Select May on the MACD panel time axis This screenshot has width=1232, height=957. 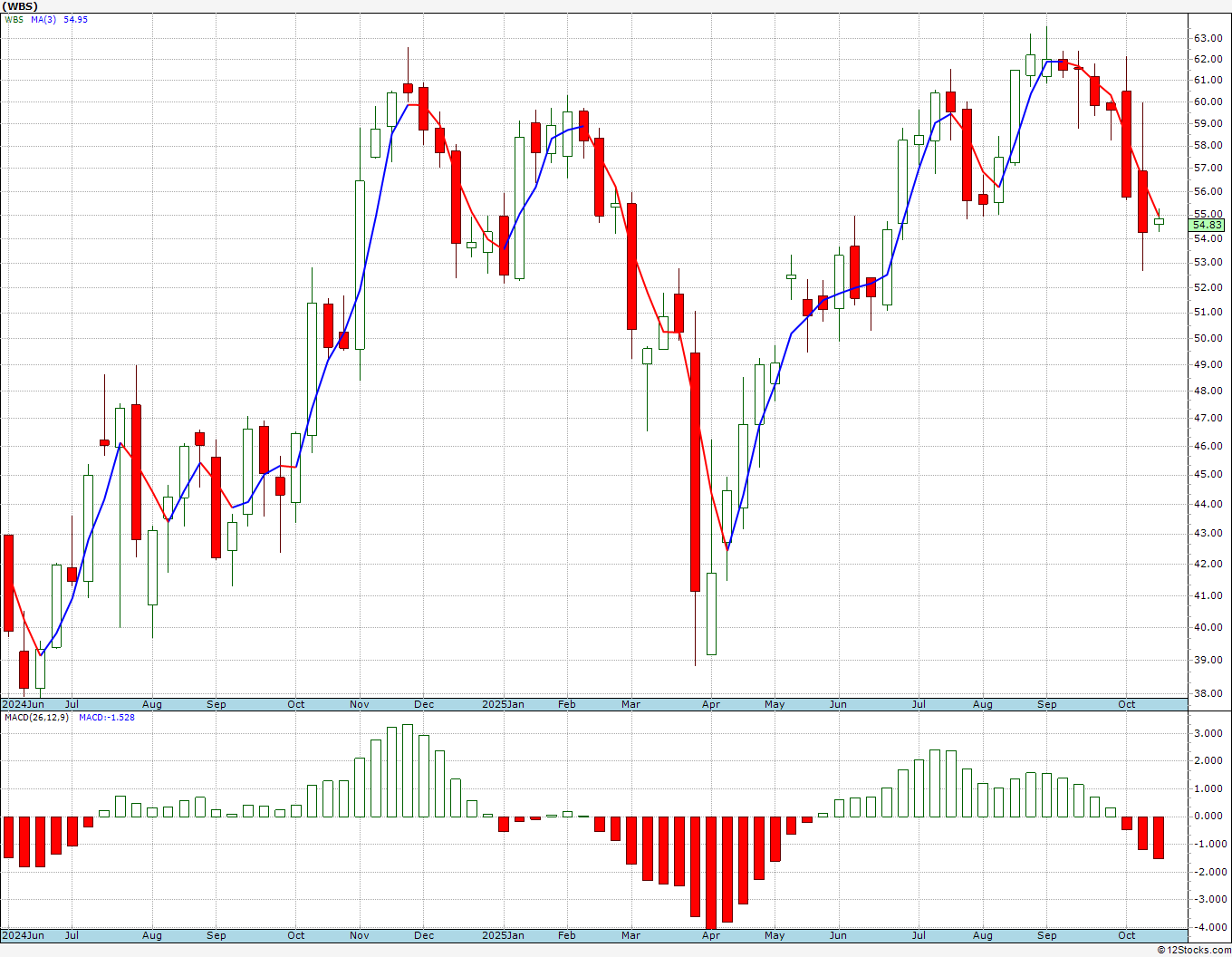[775, 935]
